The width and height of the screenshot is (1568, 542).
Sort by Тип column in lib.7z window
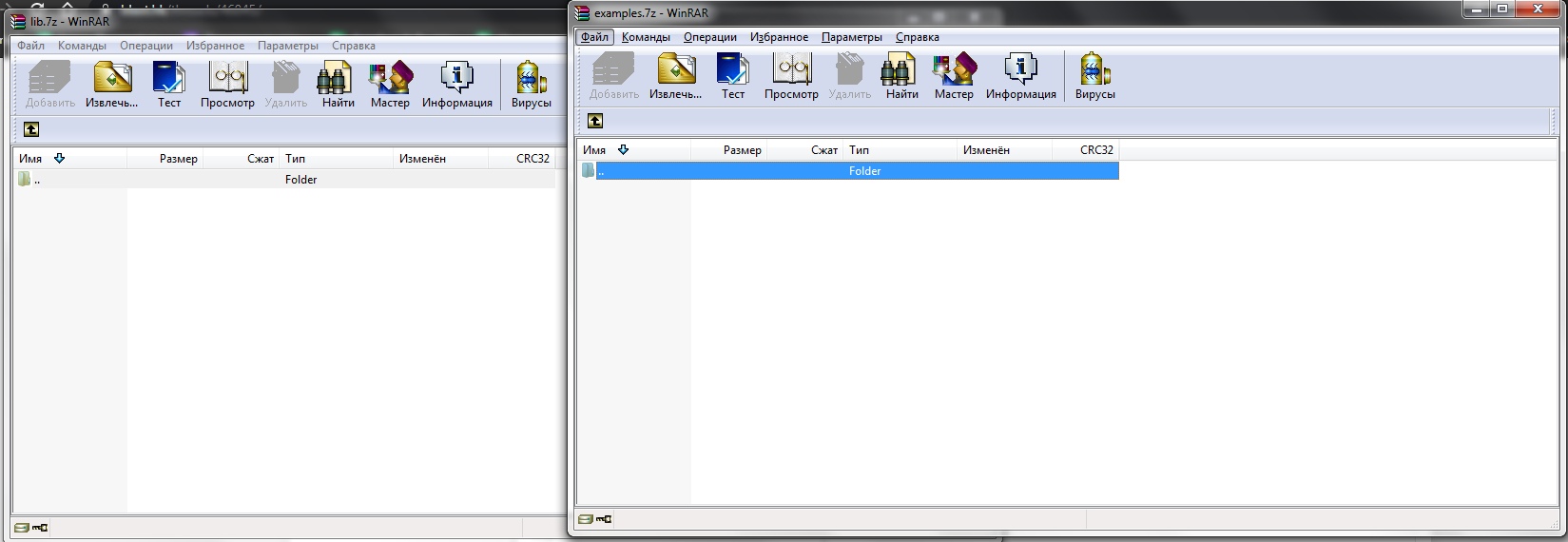coord(336,159)
